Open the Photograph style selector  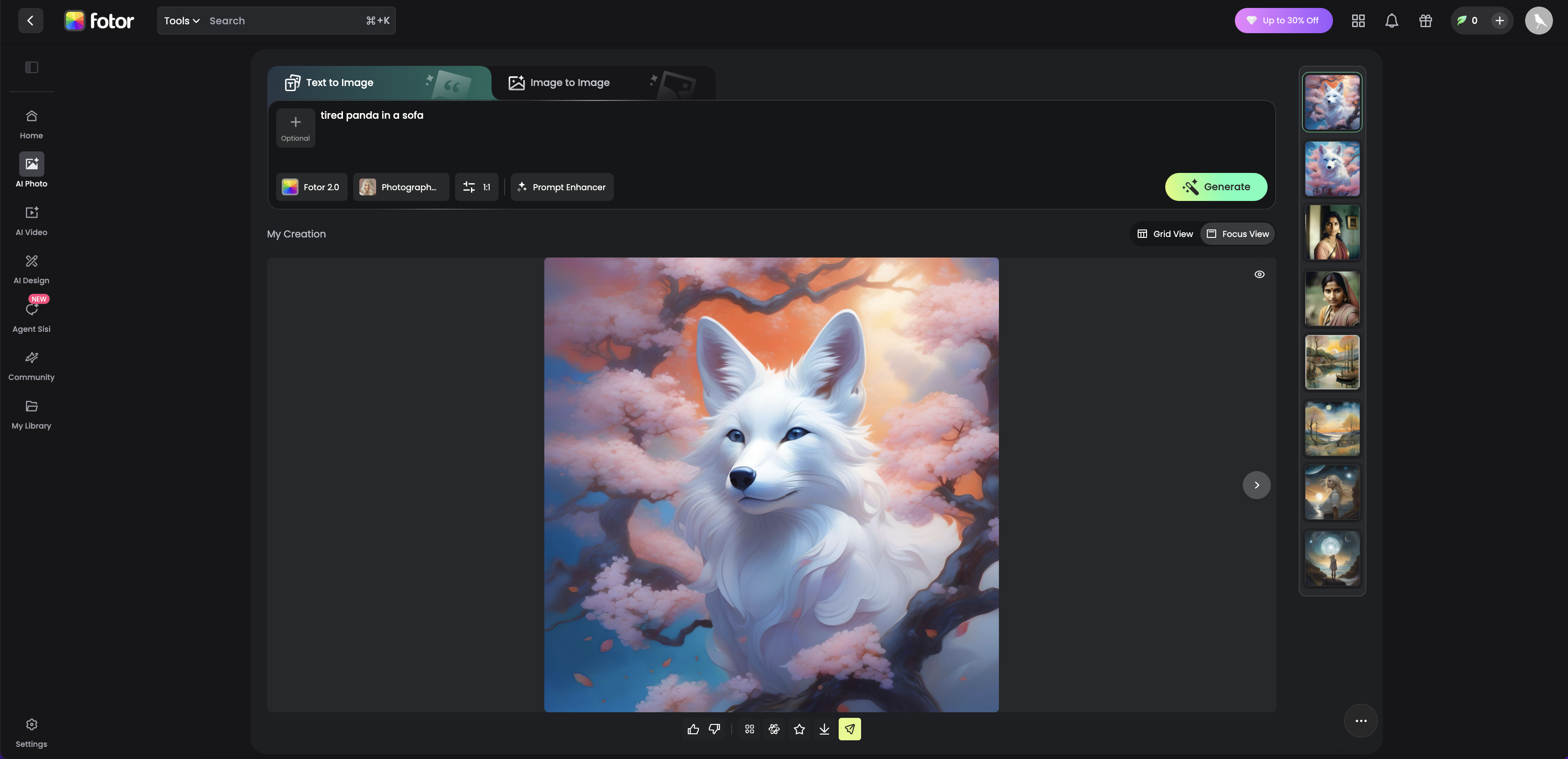point(400,187)
